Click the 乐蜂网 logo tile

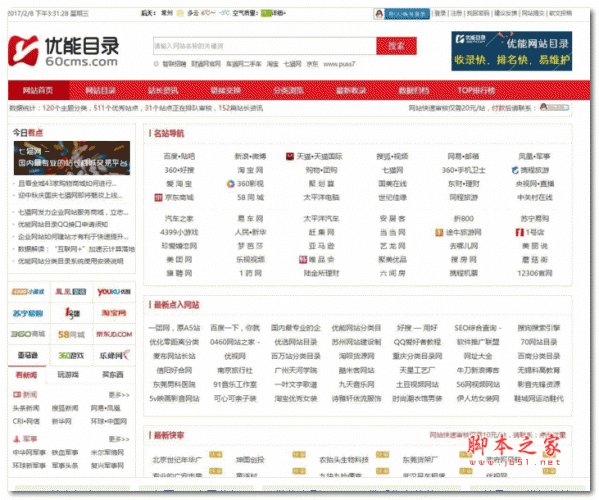(115, 355)
